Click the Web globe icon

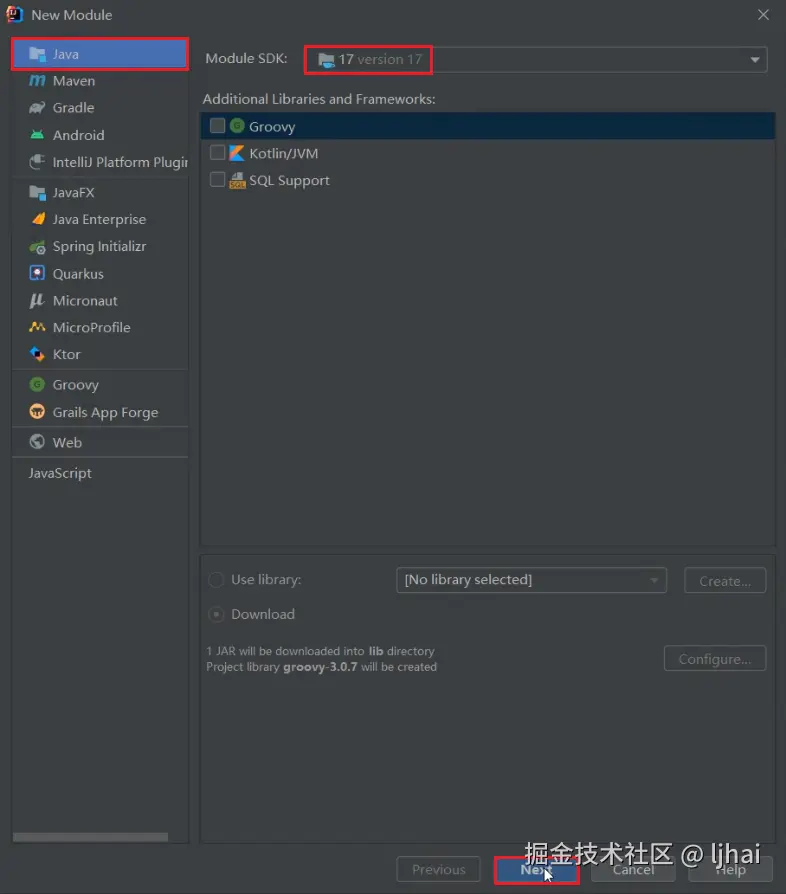(x=37, y=442)
